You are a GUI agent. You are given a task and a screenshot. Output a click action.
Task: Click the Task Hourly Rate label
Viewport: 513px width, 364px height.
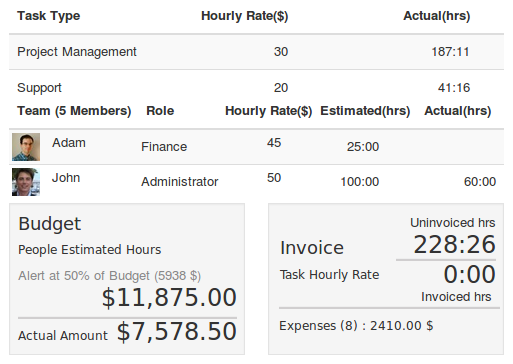[x=329, y=275]
